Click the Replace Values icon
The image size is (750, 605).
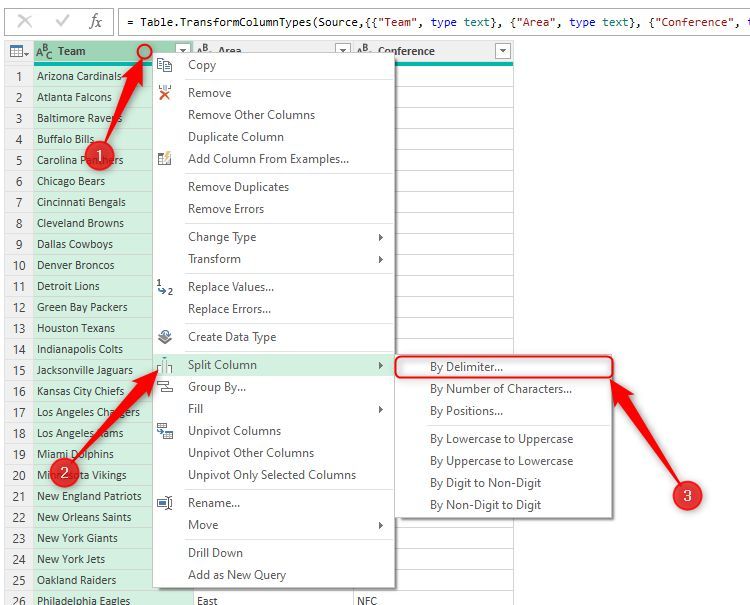[165, 287]
